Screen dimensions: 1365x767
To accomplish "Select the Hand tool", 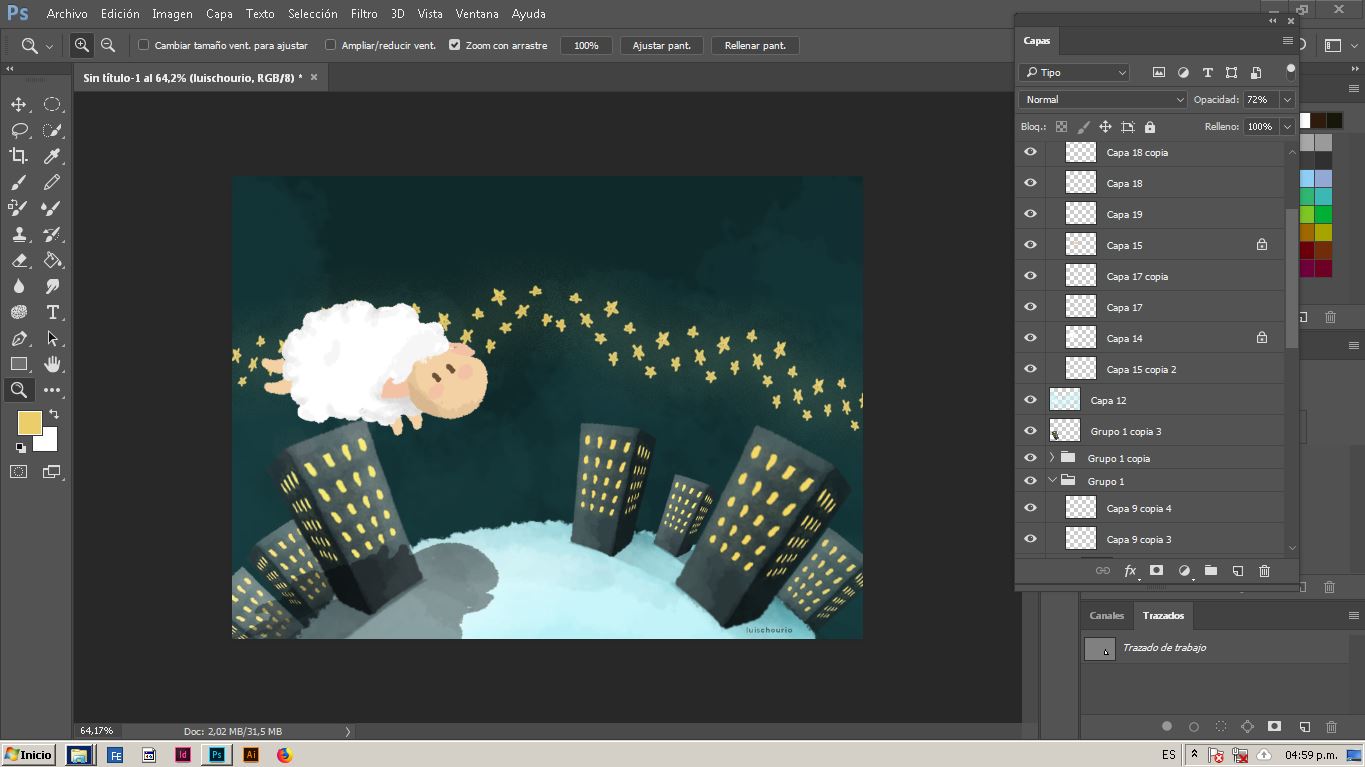I will pyautogui.click(x=52, y=364).
